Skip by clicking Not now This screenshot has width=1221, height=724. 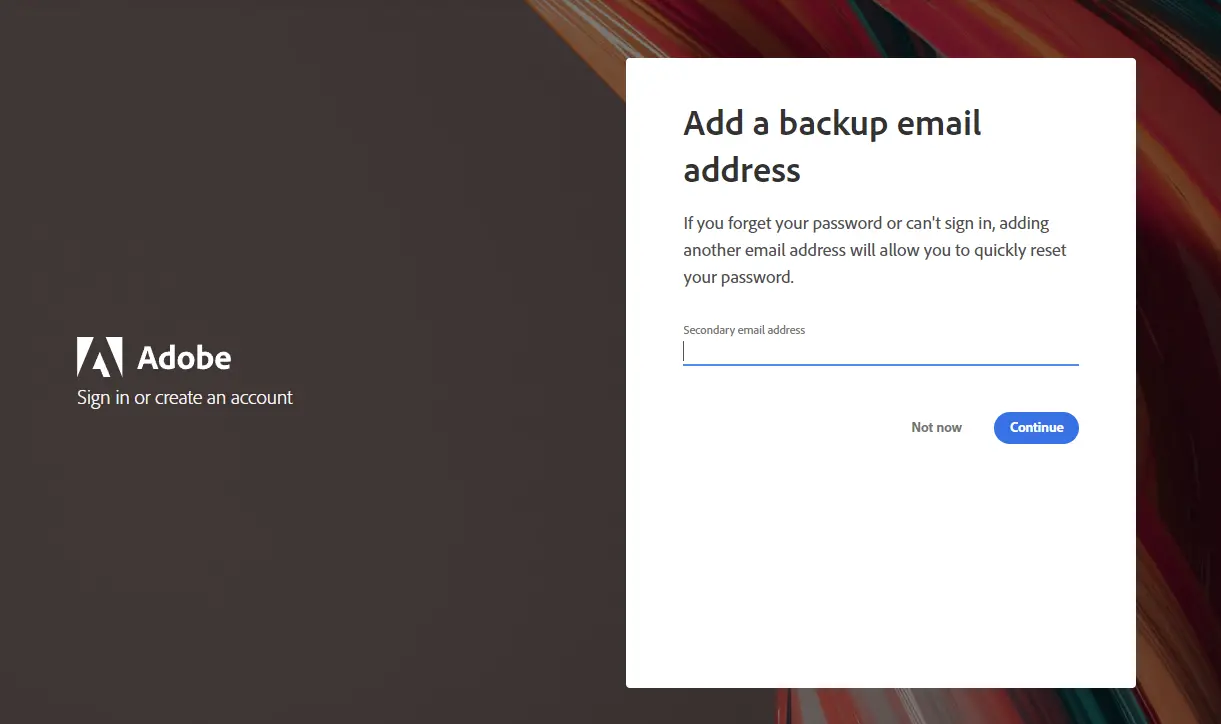(x=936, y=428)
